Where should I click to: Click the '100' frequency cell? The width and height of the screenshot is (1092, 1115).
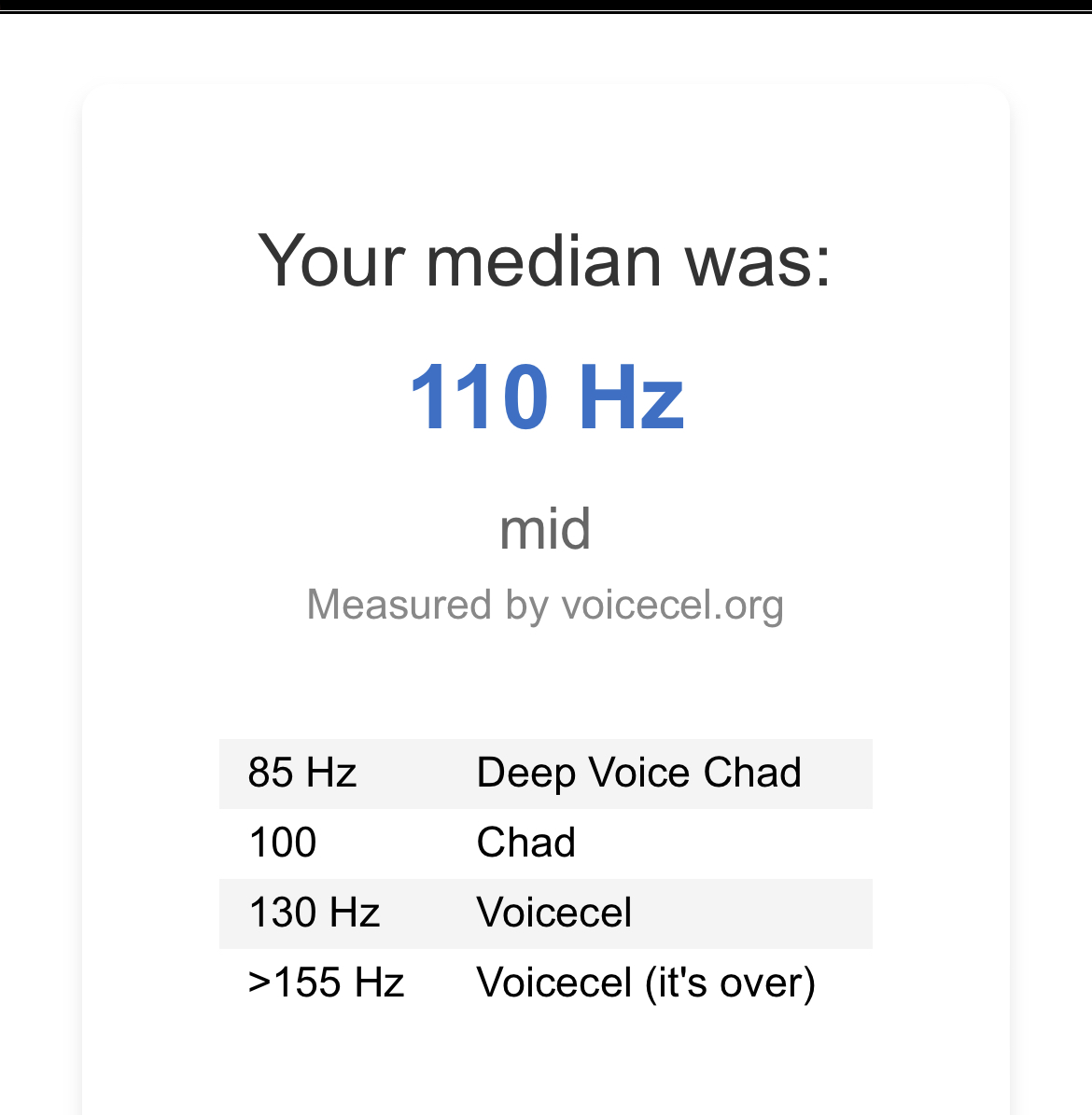tap(283, 843)
